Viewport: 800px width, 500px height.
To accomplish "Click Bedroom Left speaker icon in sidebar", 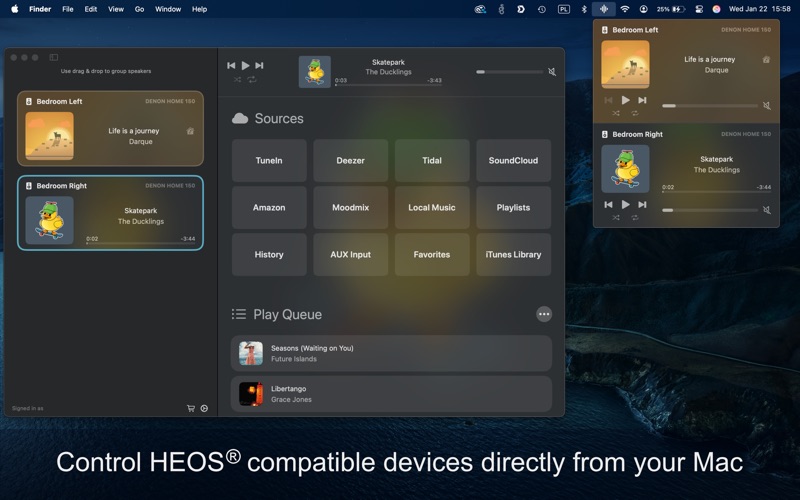I will (29, 102).
